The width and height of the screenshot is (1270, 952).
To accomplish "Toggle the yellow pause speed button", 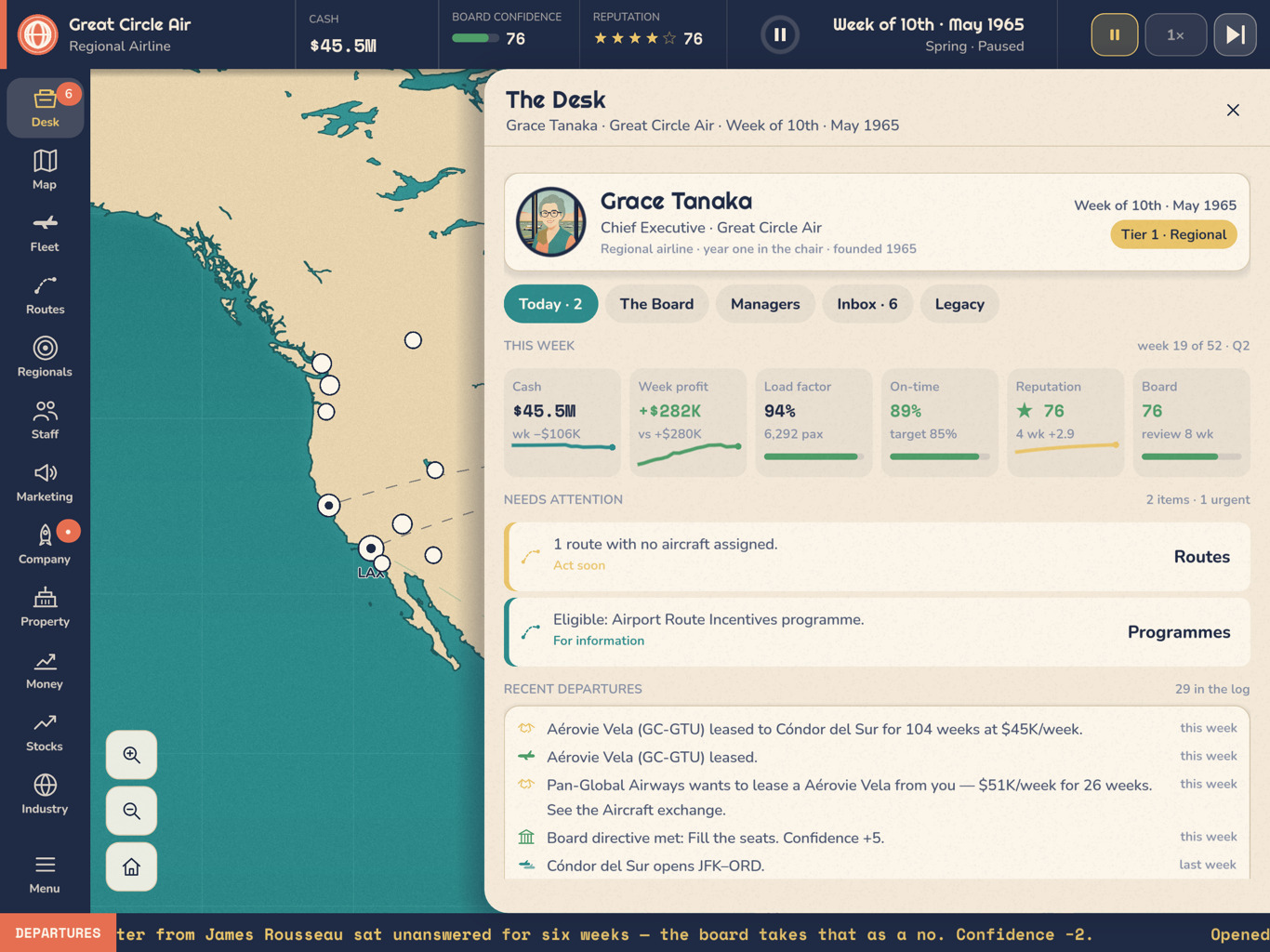I will tap(1115, 35).
